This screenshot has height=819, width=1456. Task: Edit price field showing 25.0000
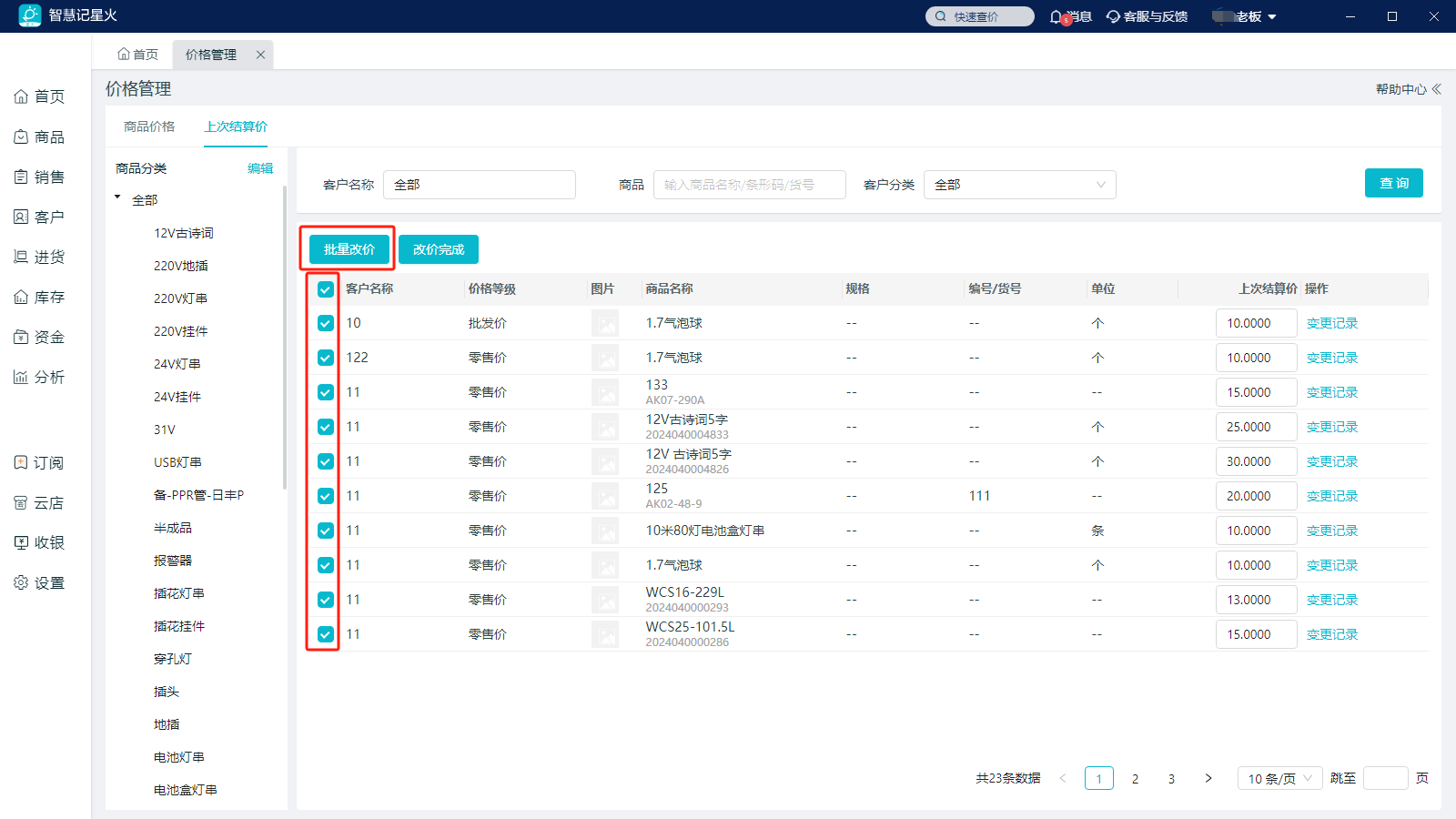1257,427
